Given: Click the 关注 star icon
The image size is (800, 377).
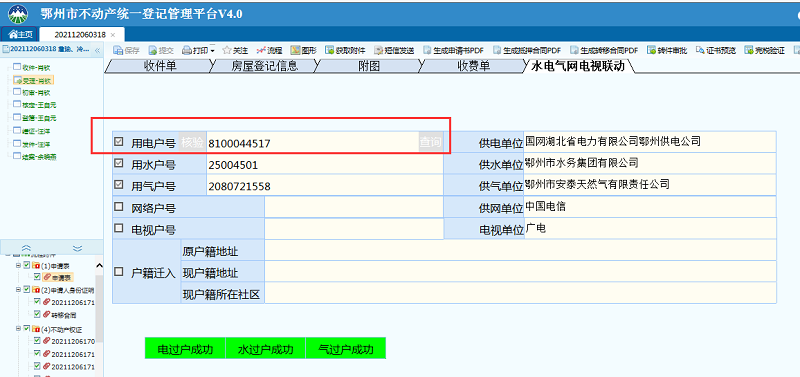Looking at the screenshot, I should tap(228, 51).
